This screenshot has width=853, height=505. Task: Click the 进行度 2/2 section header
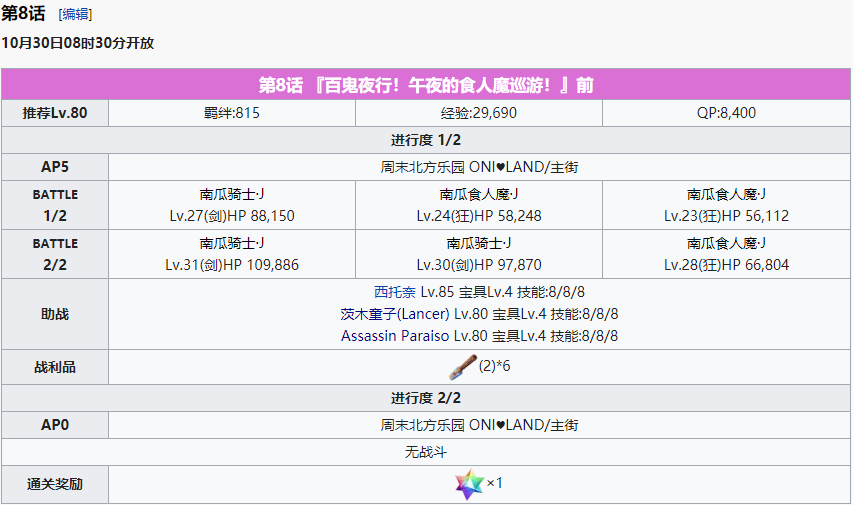[x=426, y=398]
